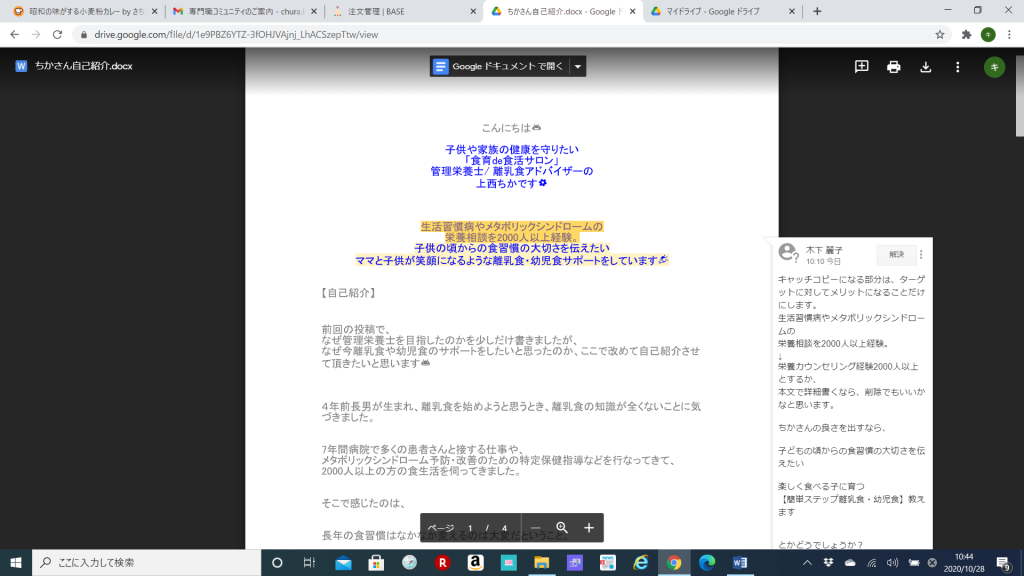Click the 【自己紹介】 heading text
The width and height of the screenshot is (1024, 576).
[x=349, y=293]
